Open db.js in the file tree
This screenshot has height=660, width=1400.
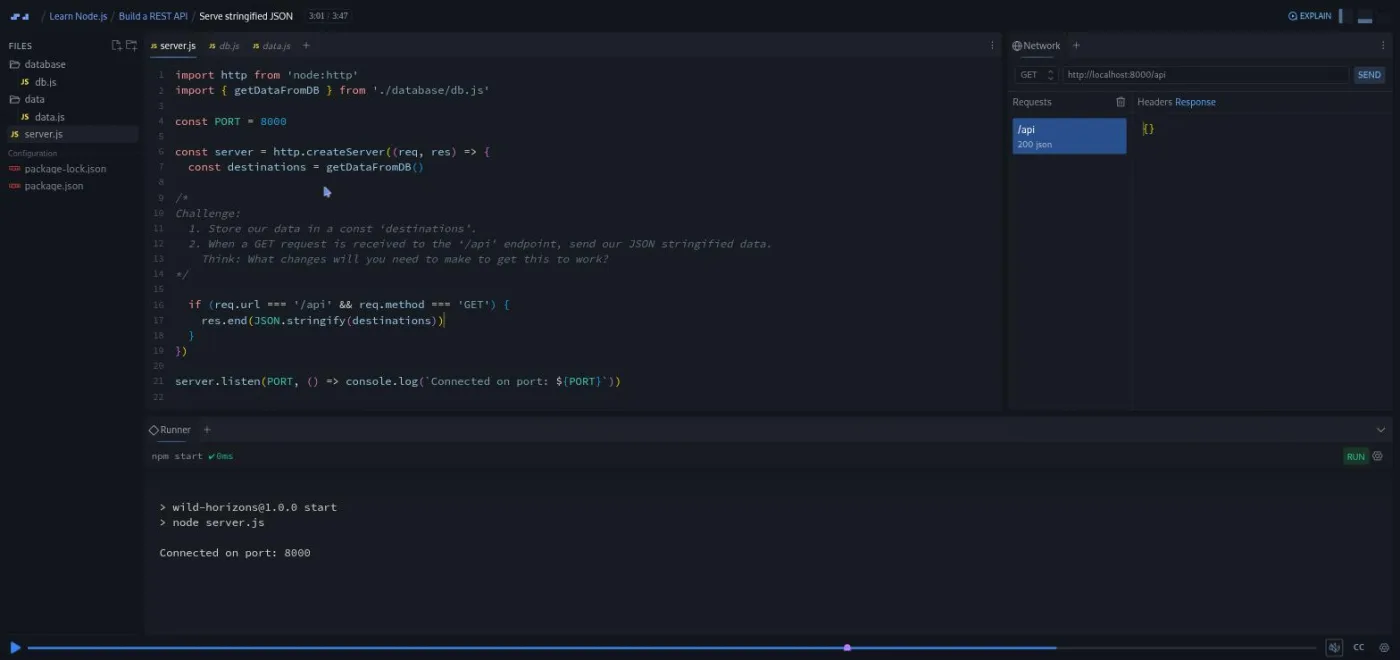point(45,82)
